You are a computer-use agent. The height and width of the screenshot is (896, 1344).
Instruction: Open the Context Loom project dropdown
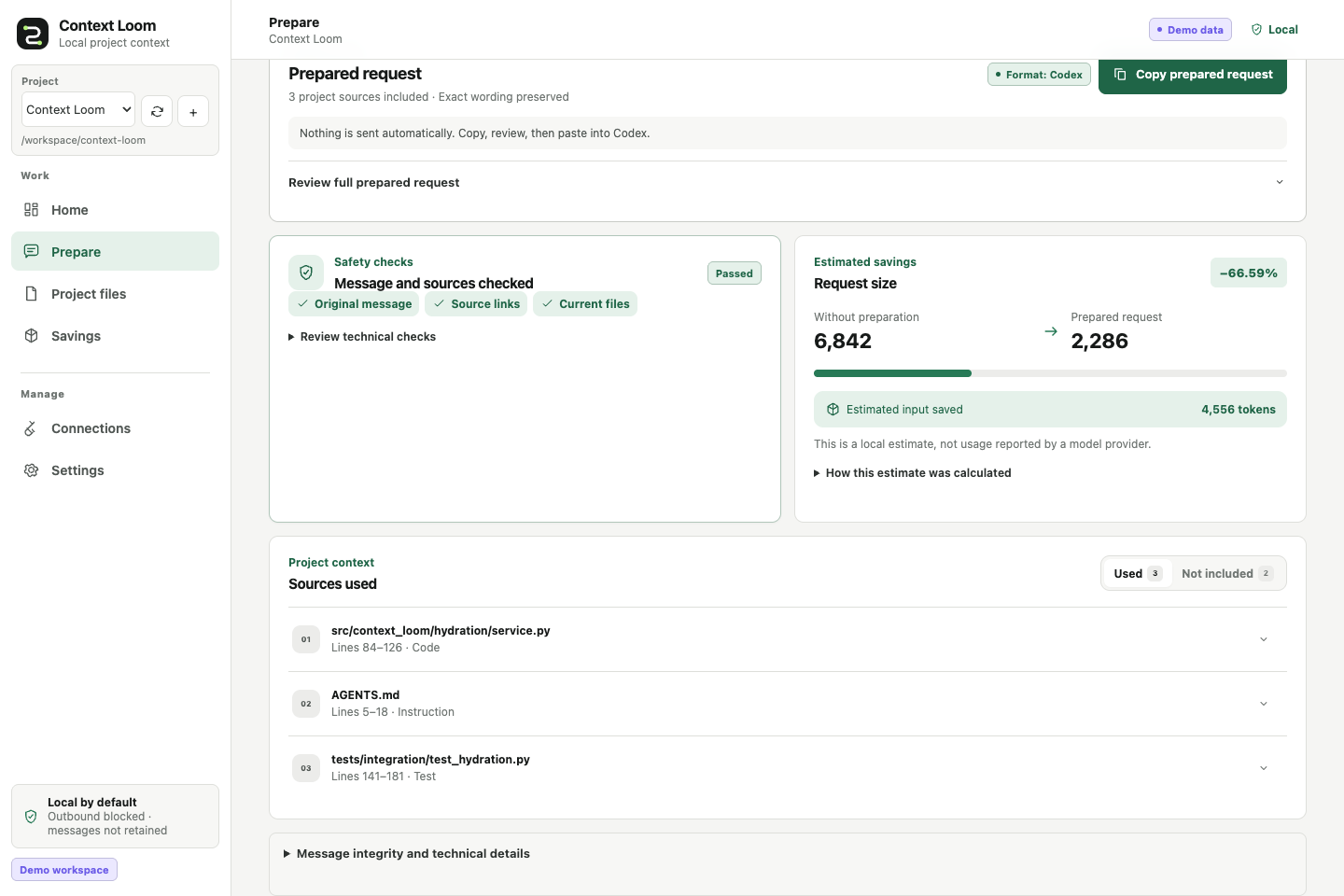point(78,109)
